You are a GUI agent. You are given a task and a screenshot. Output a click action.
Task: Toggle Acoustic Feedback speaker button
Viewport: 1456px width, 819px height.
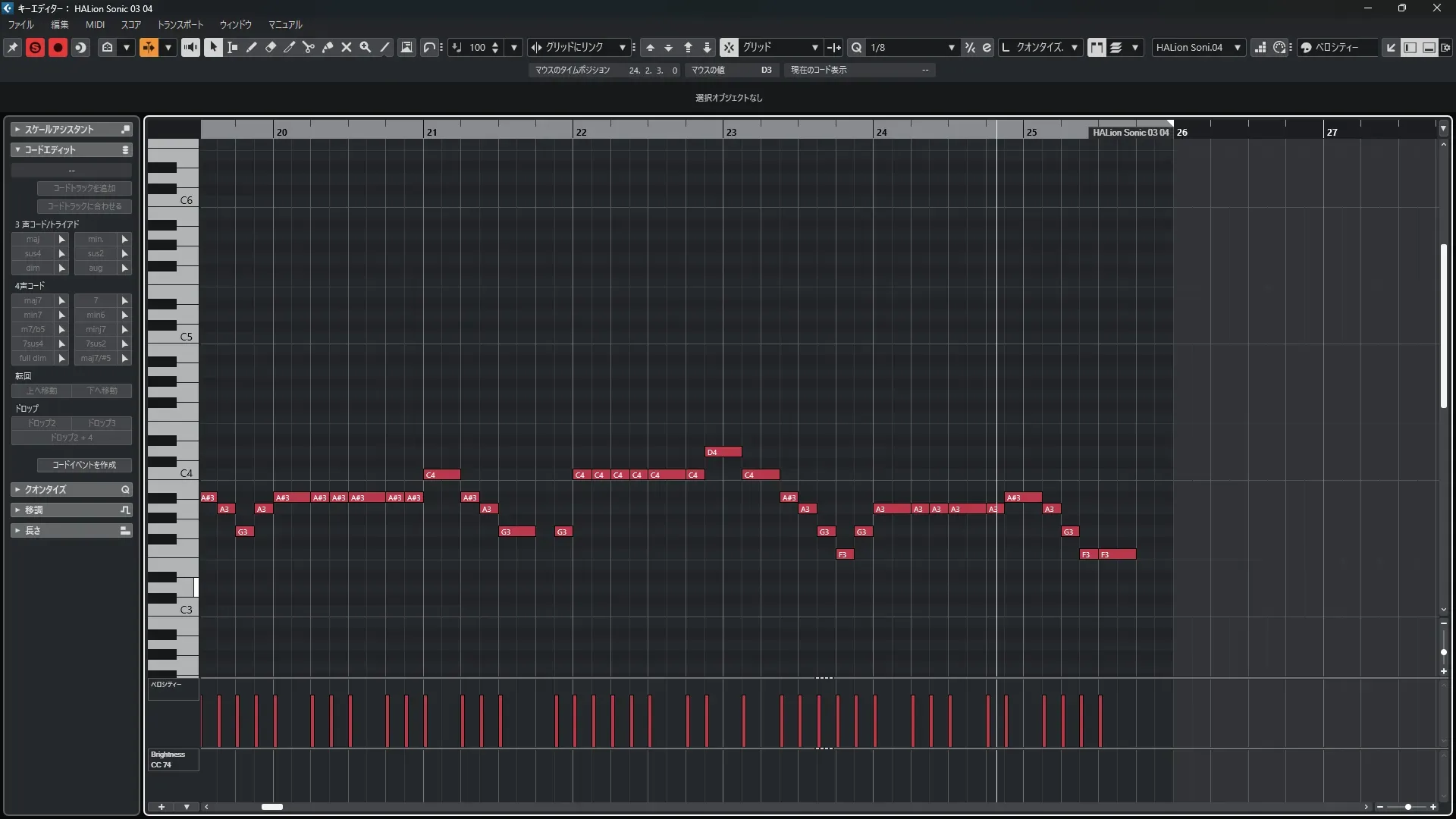tap(190, 47)
